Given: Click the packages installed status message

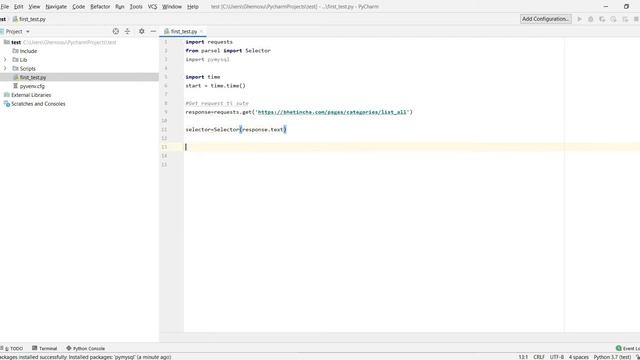Looking at the screenshot, I should click(x=86, y=357).
